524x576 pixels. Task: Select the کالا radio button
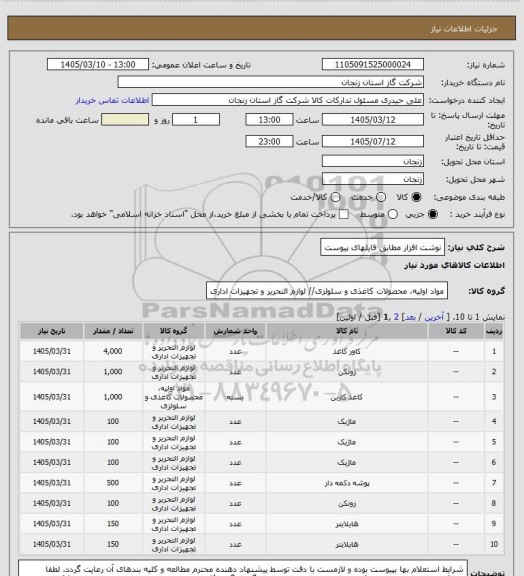tap(416, 197)
